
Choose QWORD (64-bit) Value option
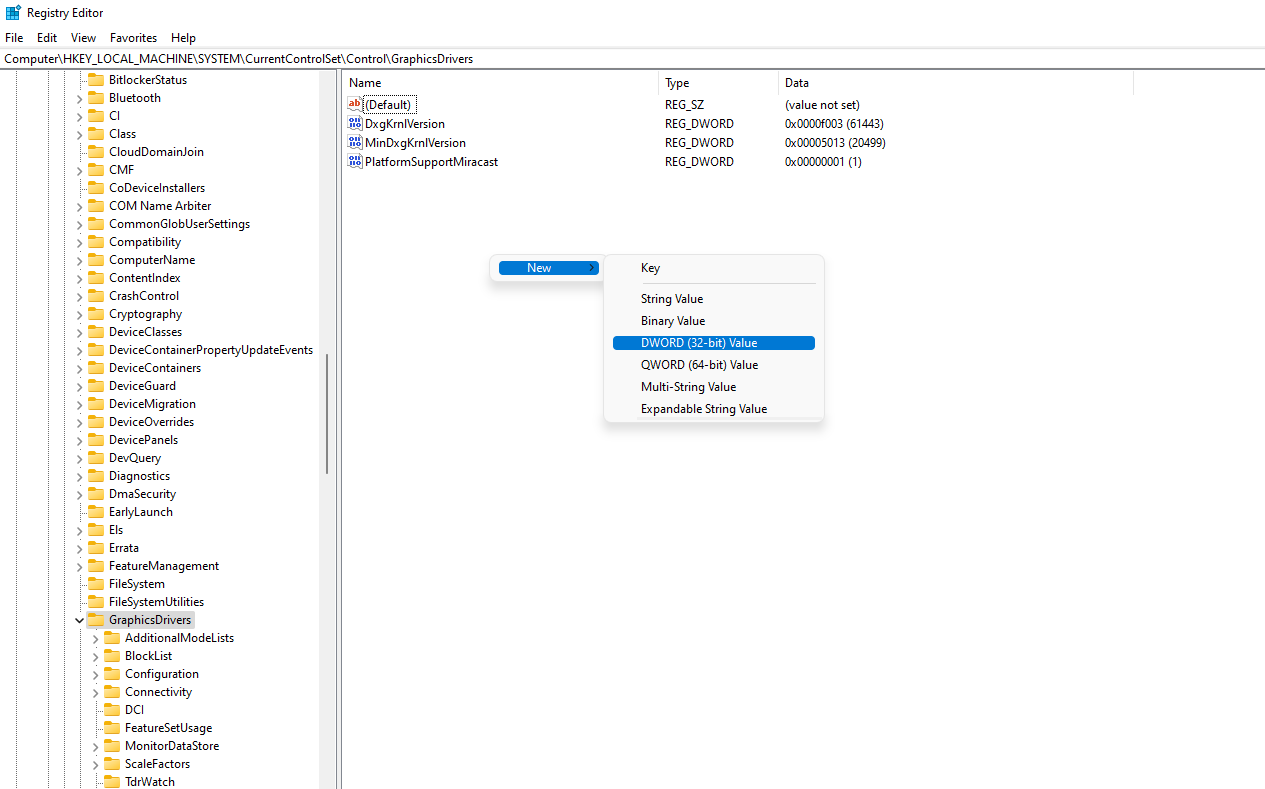click(x=714, y=365)
